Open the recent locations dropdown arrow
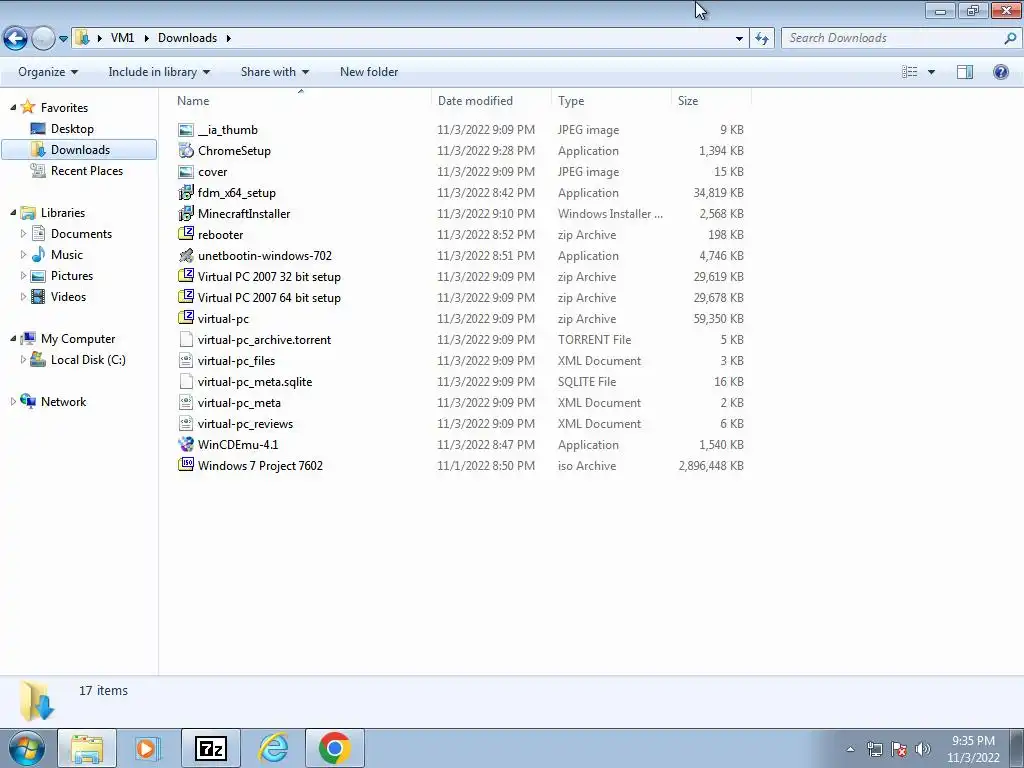The width and height of the screenshot is (1024, 768). 63,39
